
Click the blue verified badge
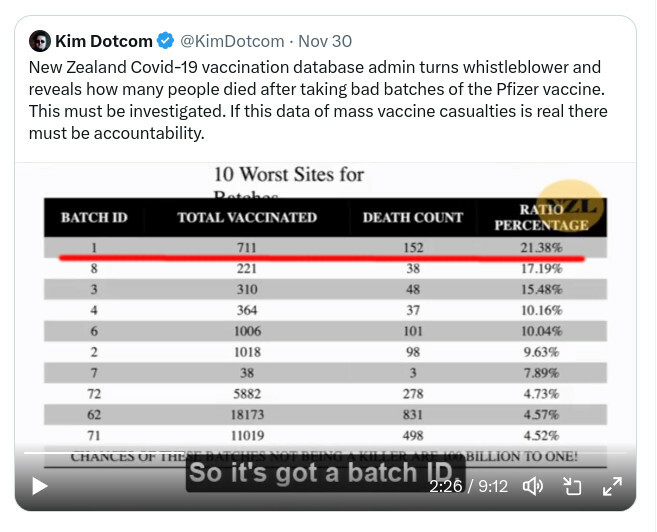(165, 41)
